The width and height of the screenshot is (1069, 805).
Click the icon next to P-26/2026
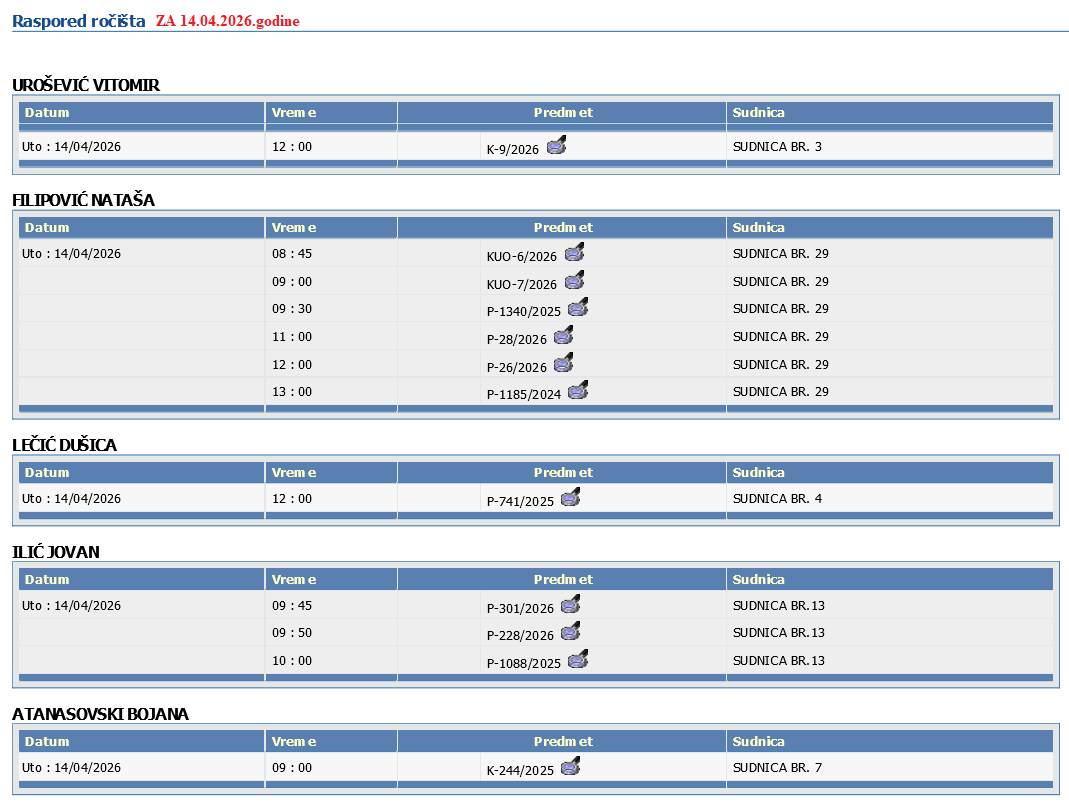point(564,364)
